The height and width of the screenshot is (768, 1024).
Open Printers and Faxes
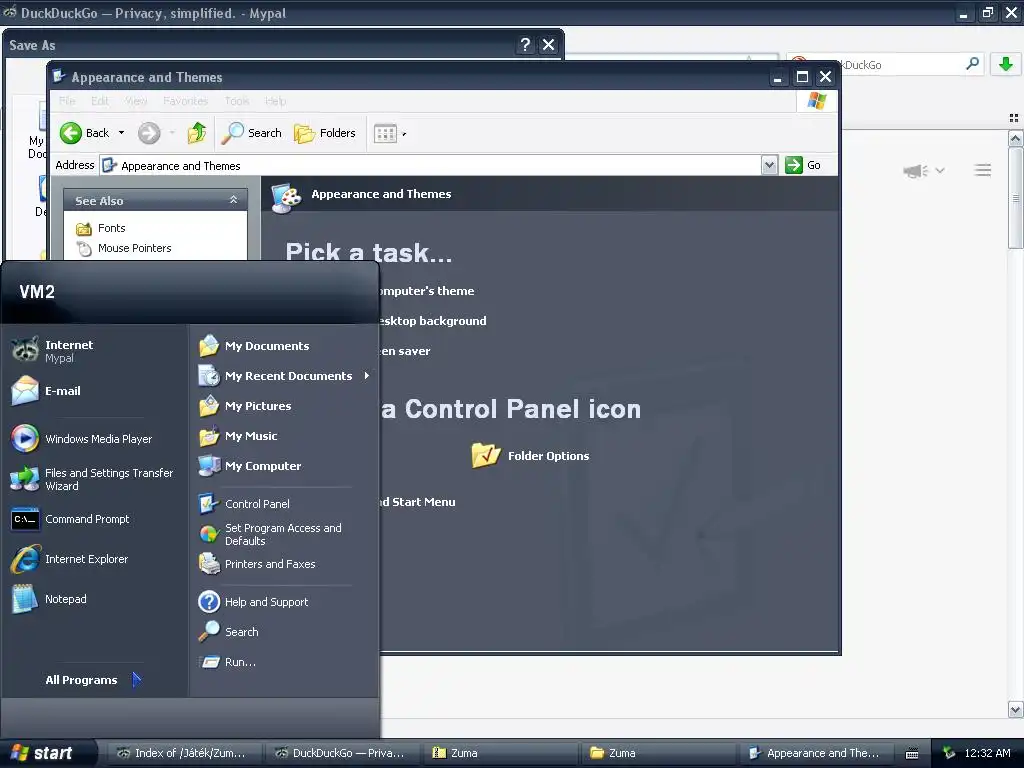[257, 564]
